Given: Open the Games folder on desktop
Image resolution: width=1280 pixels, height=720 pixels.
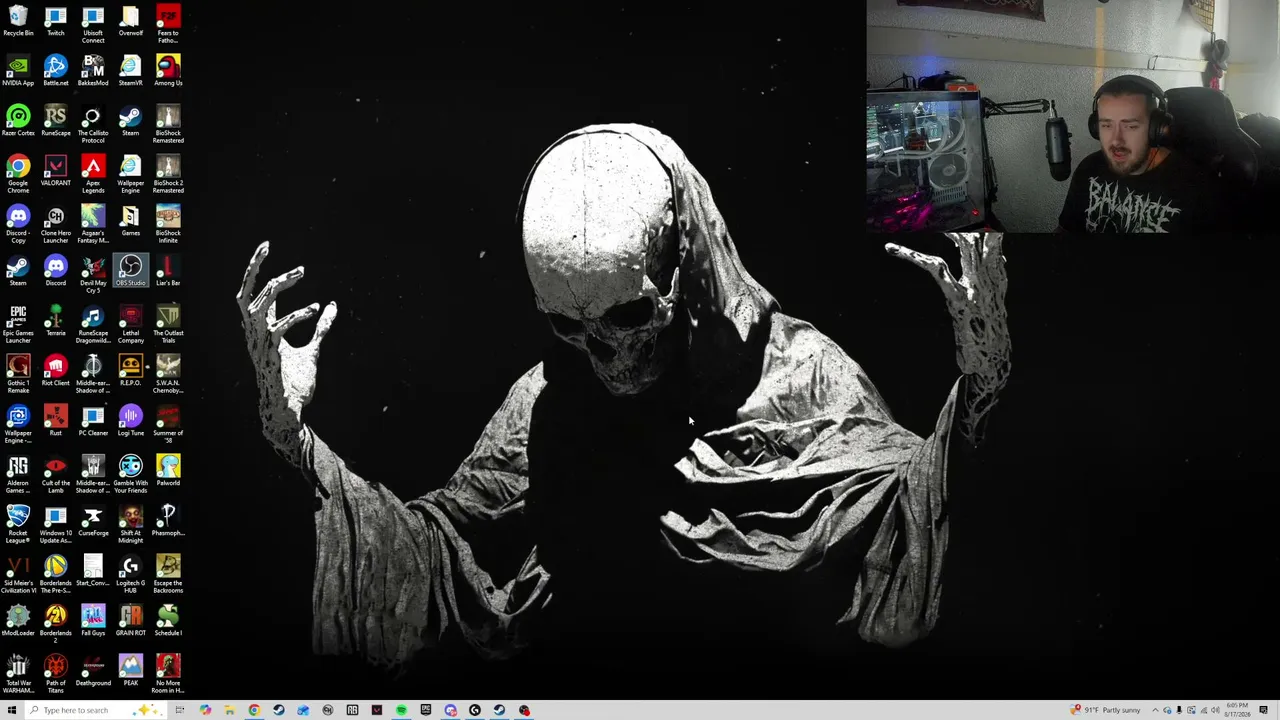Looking at the screenshot, I should (x=130, y=222).
